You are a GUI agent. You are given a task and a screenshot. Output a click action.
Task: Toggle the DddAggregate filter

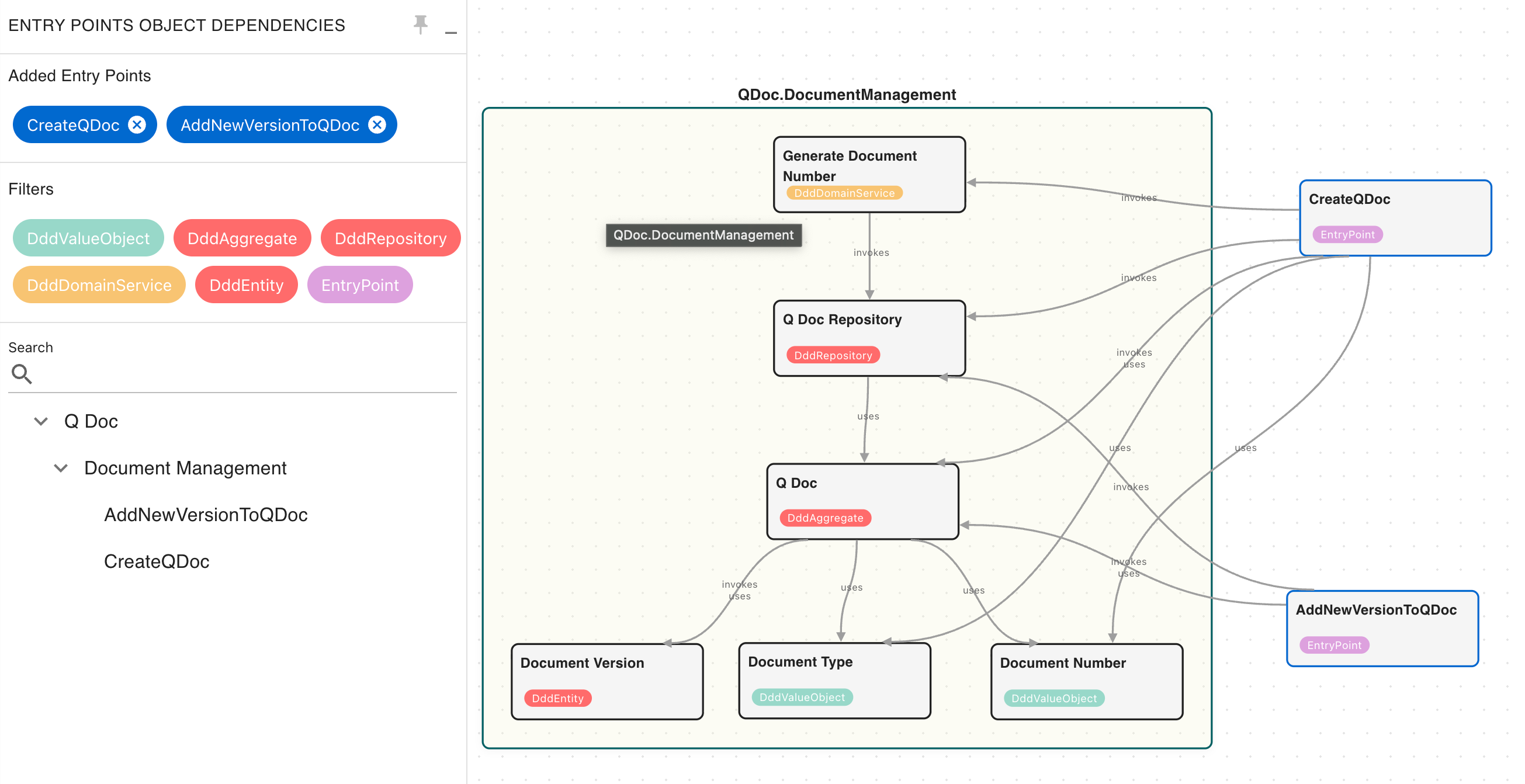(241, 238)
